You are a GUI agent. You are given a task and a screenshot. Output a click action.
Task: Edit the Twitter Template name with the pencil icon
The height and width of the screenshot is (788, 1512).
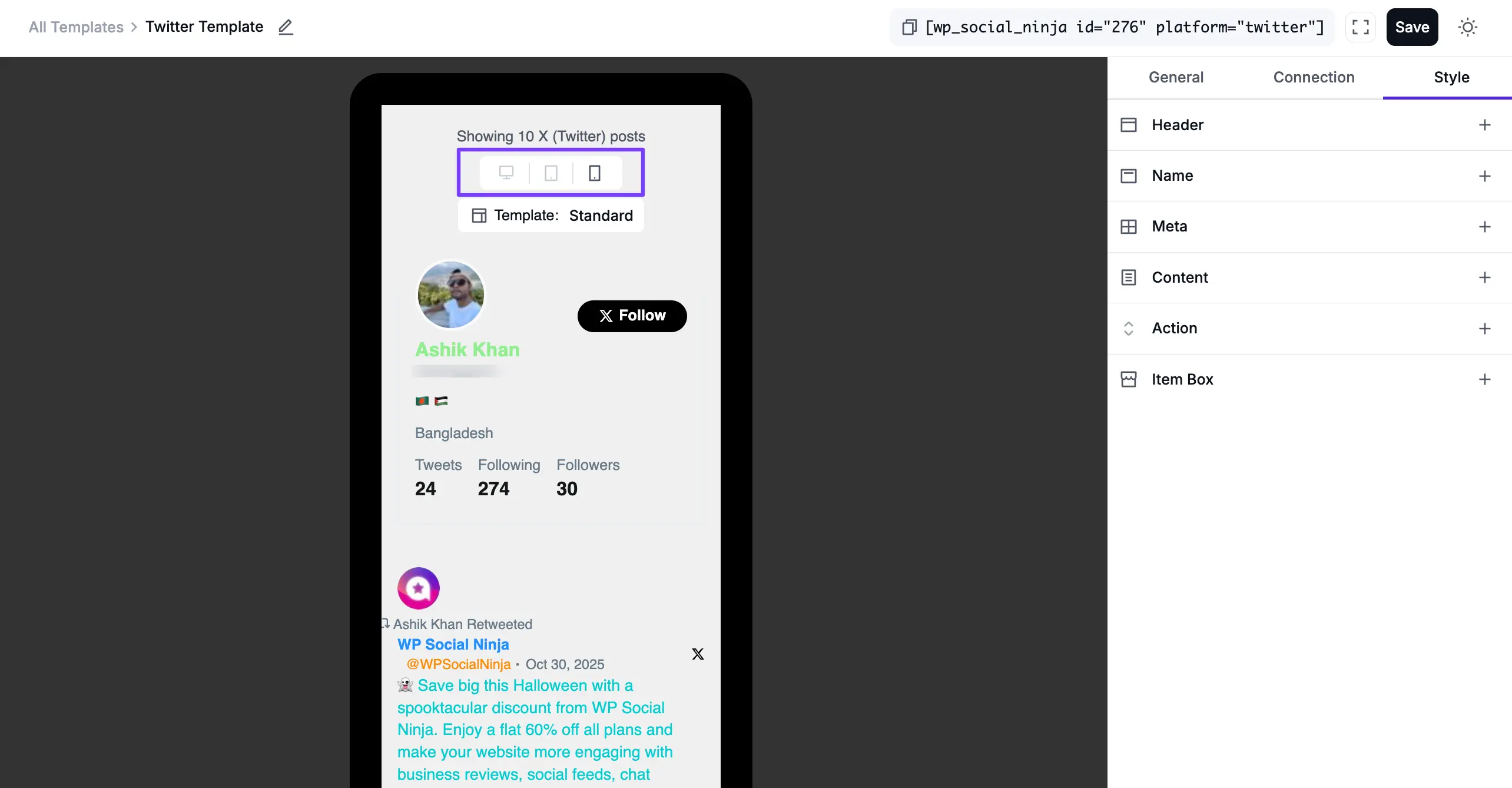286,27
